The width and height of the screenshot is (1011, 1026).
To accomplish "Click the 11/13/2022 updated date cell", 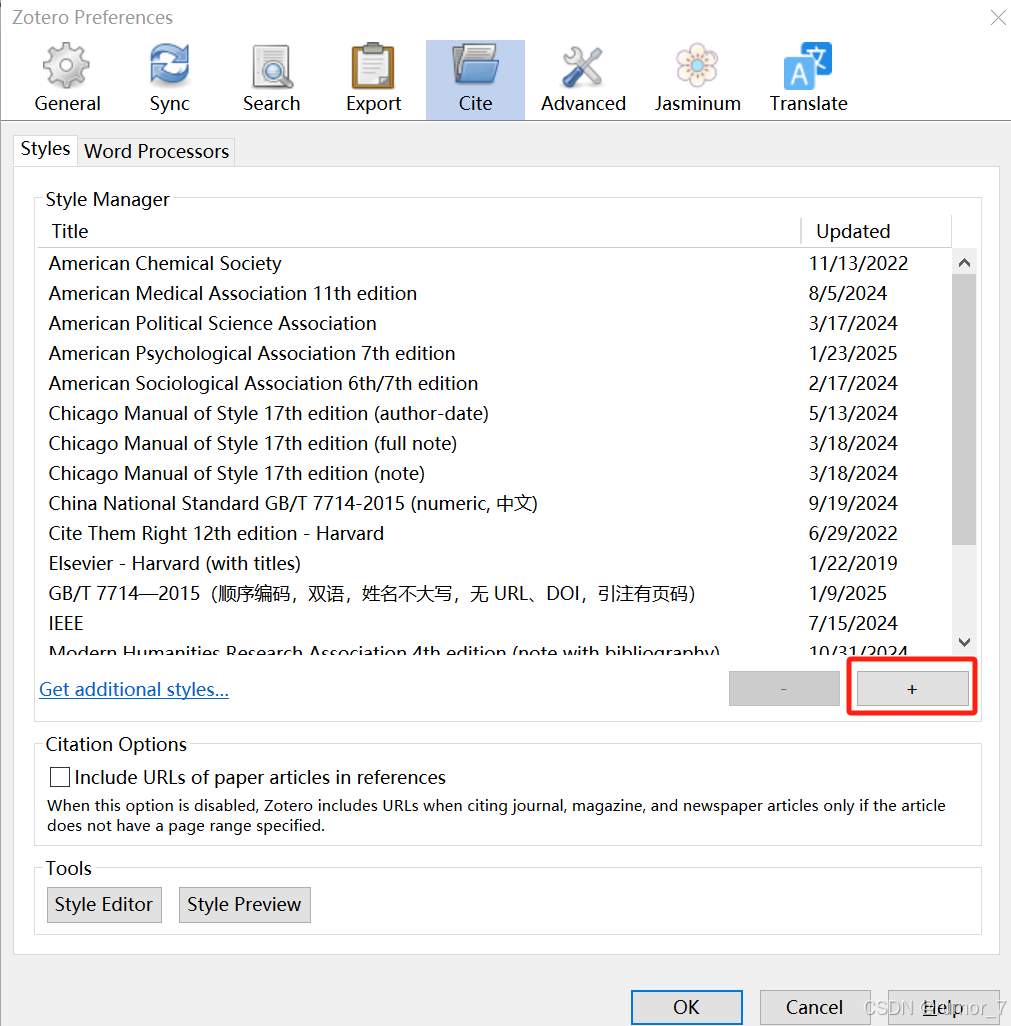I will tap(858, 263).
